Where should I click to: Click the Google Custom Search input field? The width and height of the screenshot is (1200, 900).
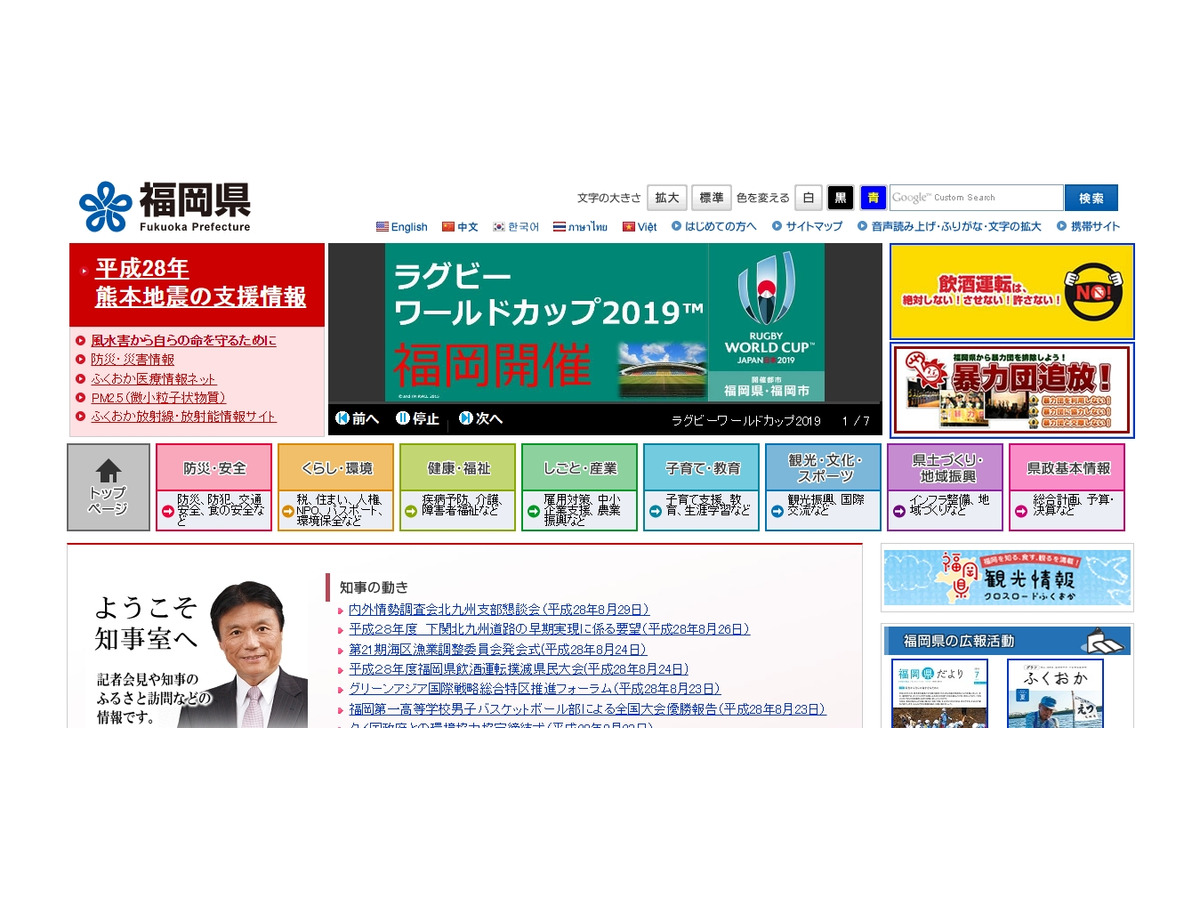coord(977,197)
